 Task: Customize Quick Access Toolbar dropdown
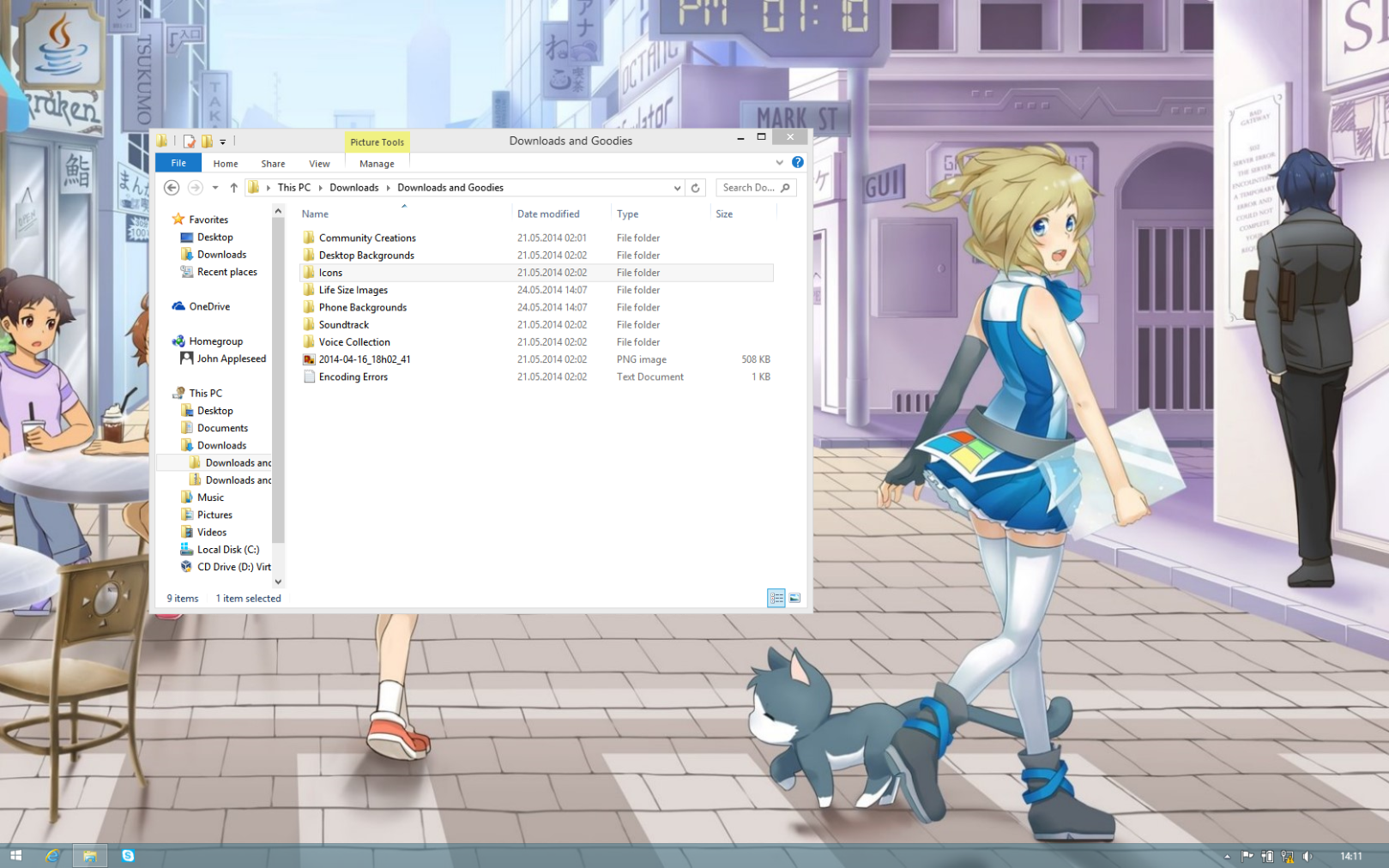click(x=223, y=142)
